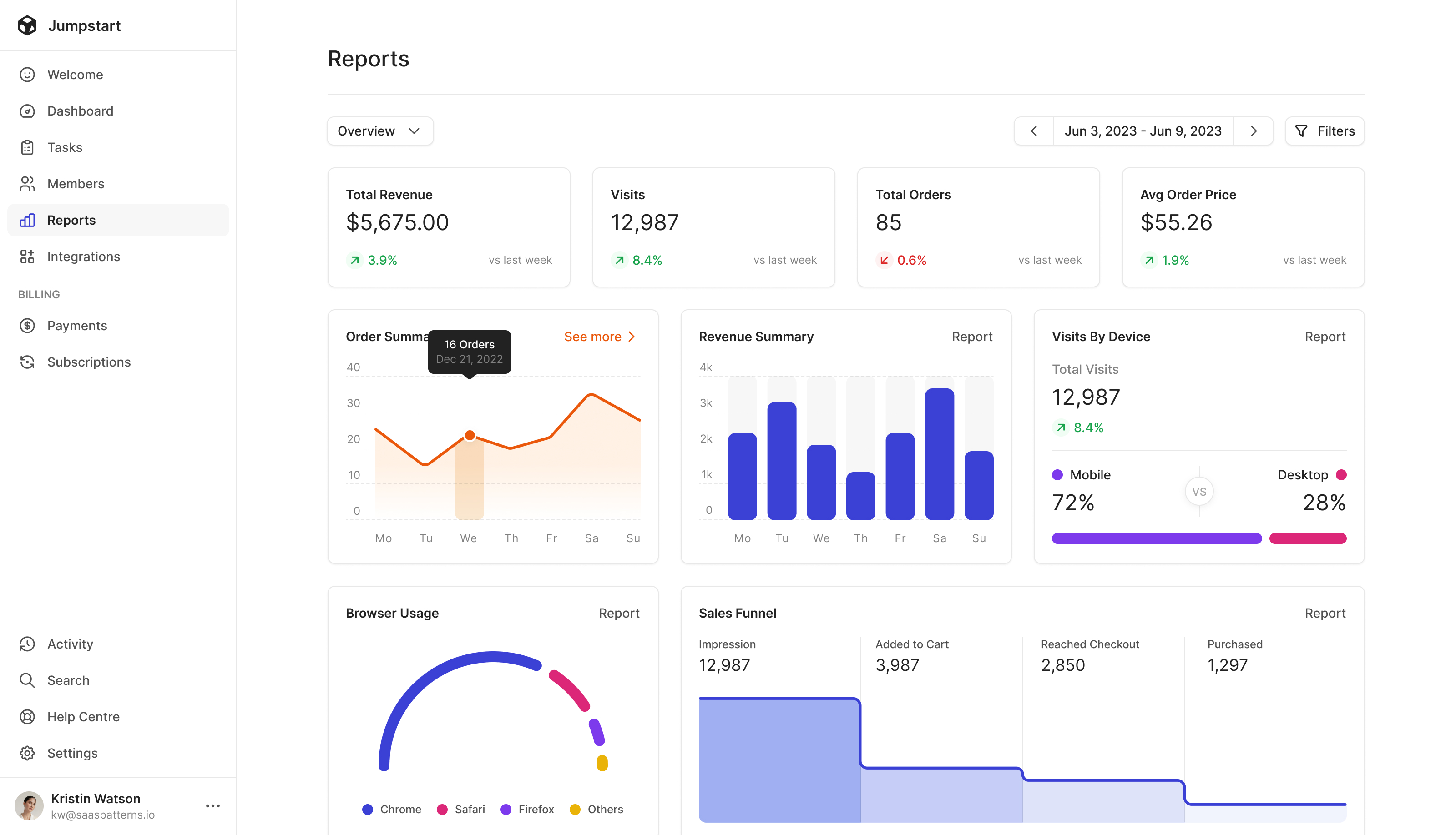Click the Total Revenue up-trend arrow
Image resolution: width=1456 pixels, height=835 pixels.
(x=355, y=260)
